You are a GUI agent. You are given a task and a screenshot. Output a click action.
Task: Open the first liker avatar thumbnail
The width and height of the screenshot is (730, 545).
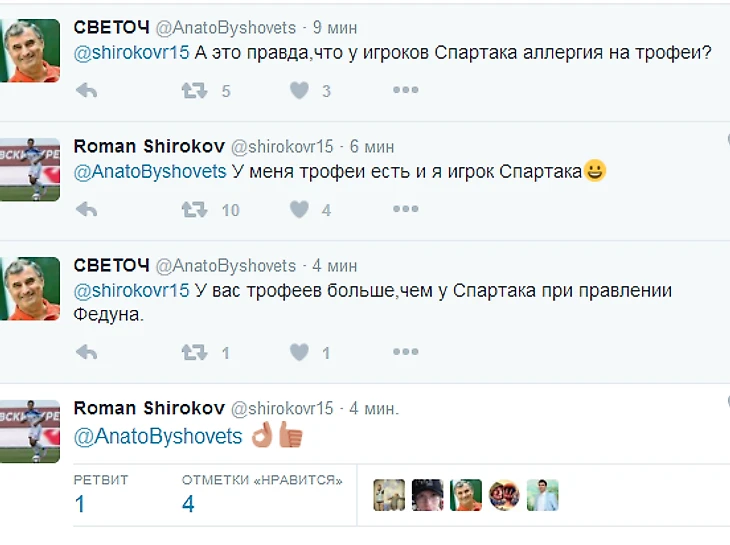tap(389, 495)
